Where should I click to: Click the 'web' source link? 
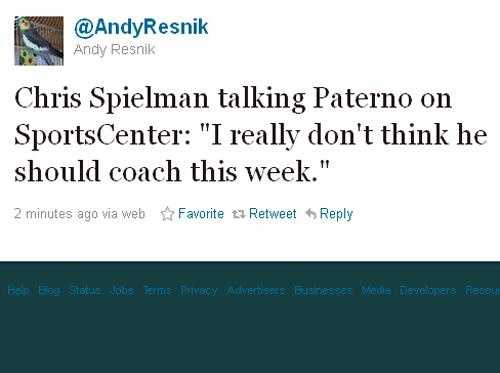[x=133, y=214]
